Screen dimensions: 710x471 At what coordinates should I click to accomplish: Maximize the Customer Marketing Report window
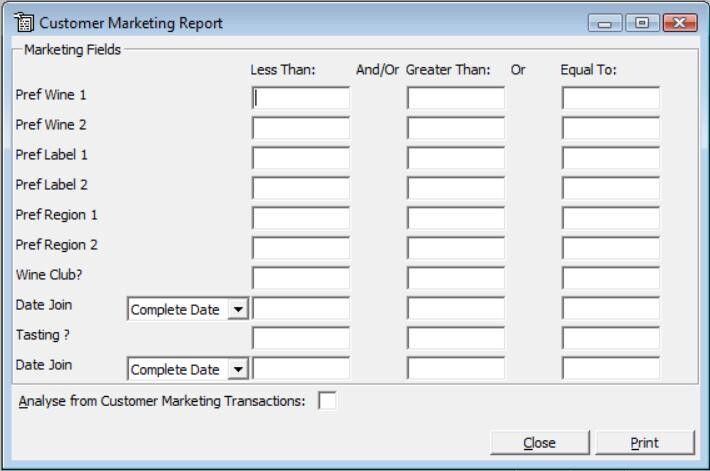(x=642, y=23)
